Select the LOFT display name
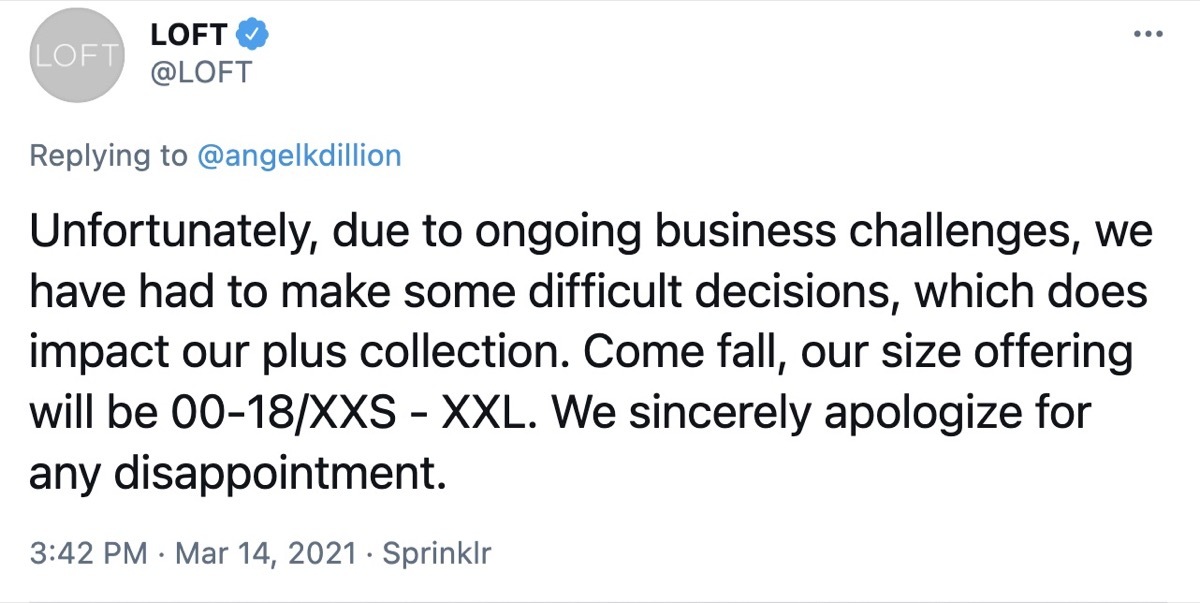 [185, 33]
